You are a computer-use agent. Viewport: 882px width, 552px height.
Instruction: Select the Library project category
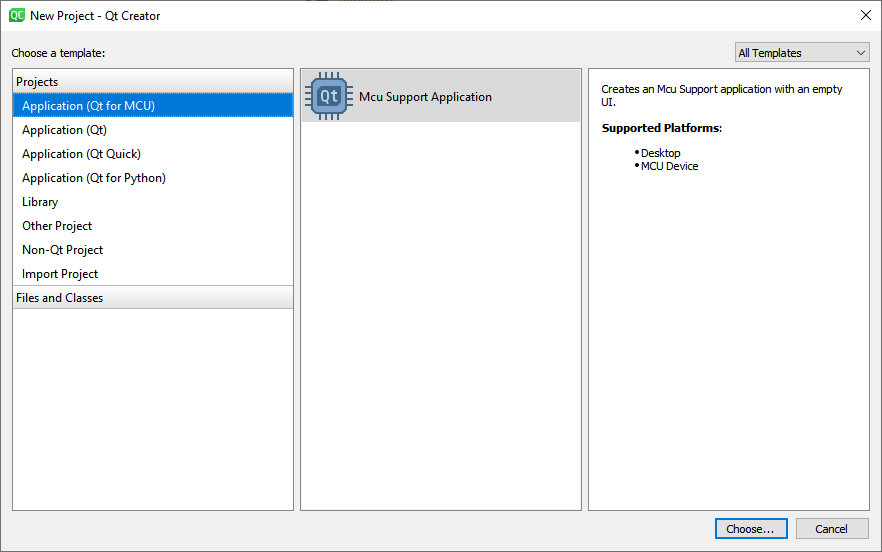[x=40, y=202]
